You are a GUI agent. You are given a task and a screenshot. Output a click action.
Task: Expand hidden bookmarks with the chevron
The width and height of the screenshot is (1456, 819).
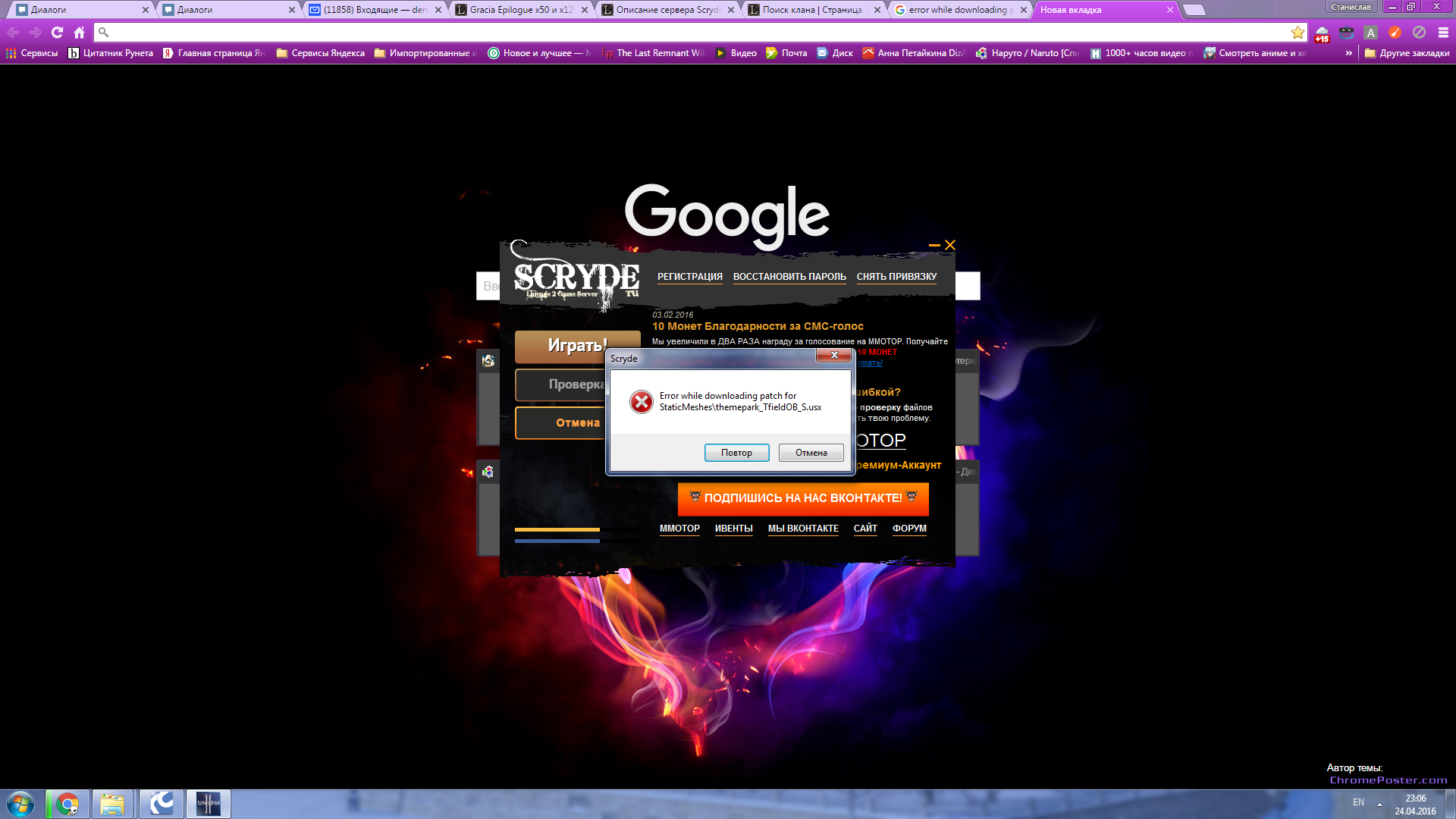pos(1348,53)
